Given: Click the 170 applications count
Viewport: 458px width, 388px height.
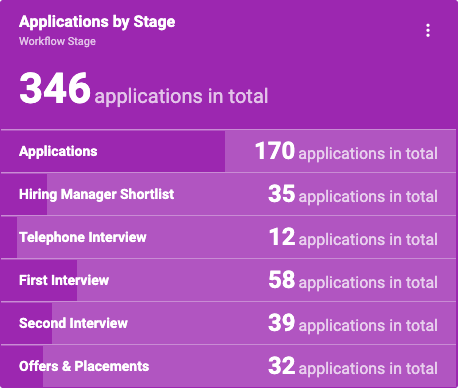Looking at the screenshot, I should [275, 151].
